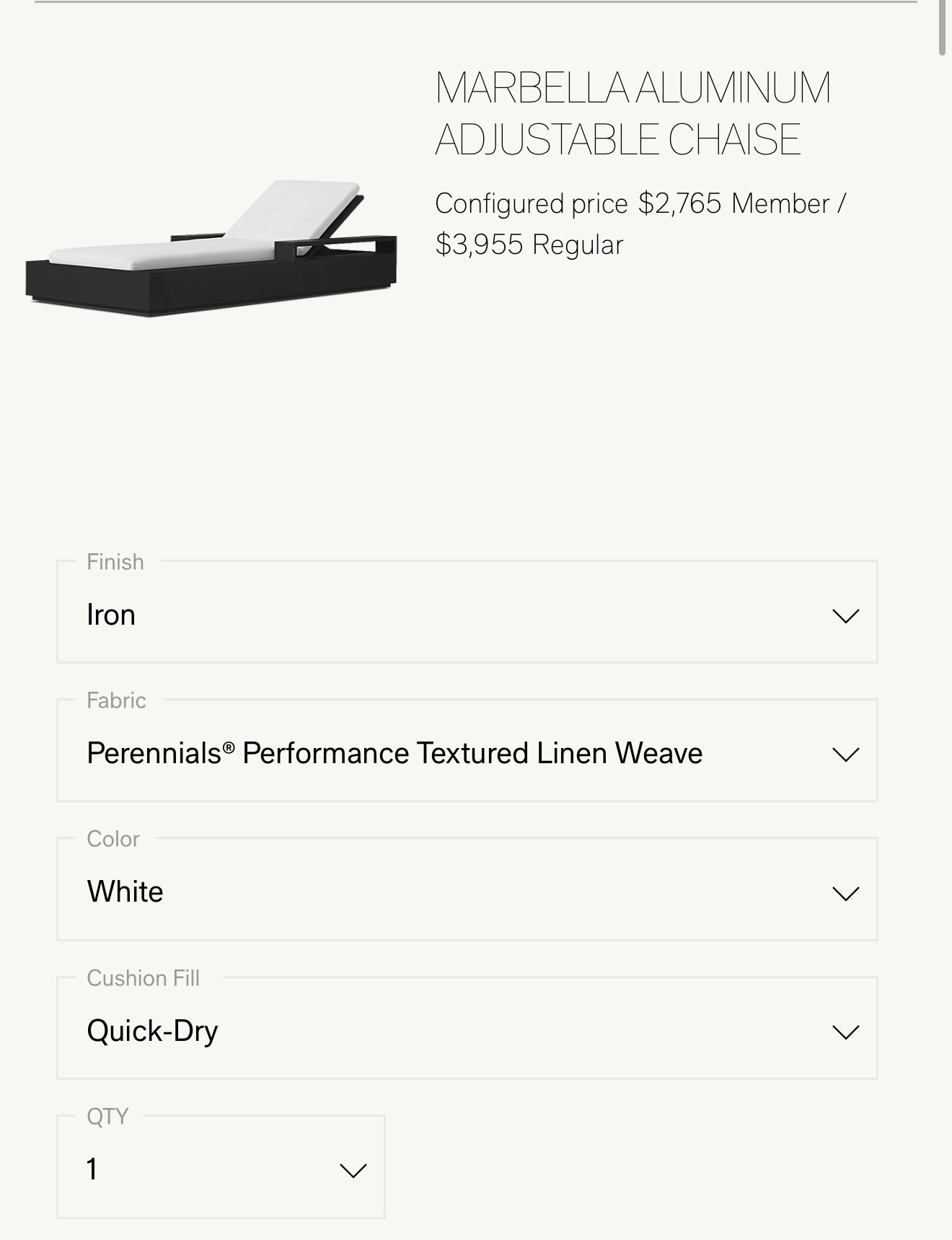Click the Marbella Aluminum Adjustable Chaise title
952x1240 pixels.
pyautogui.click(x=633, y=113)
